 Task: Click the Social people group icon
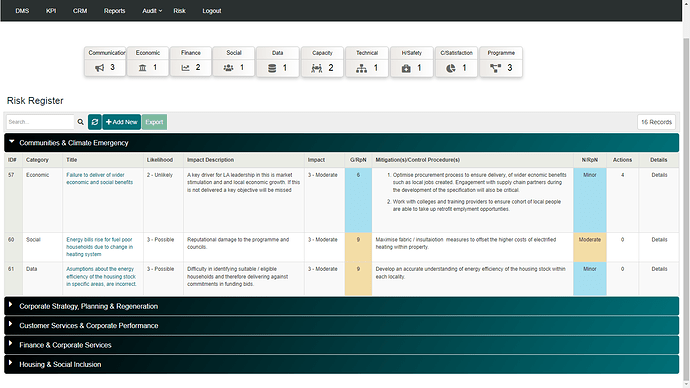point(228,68)
